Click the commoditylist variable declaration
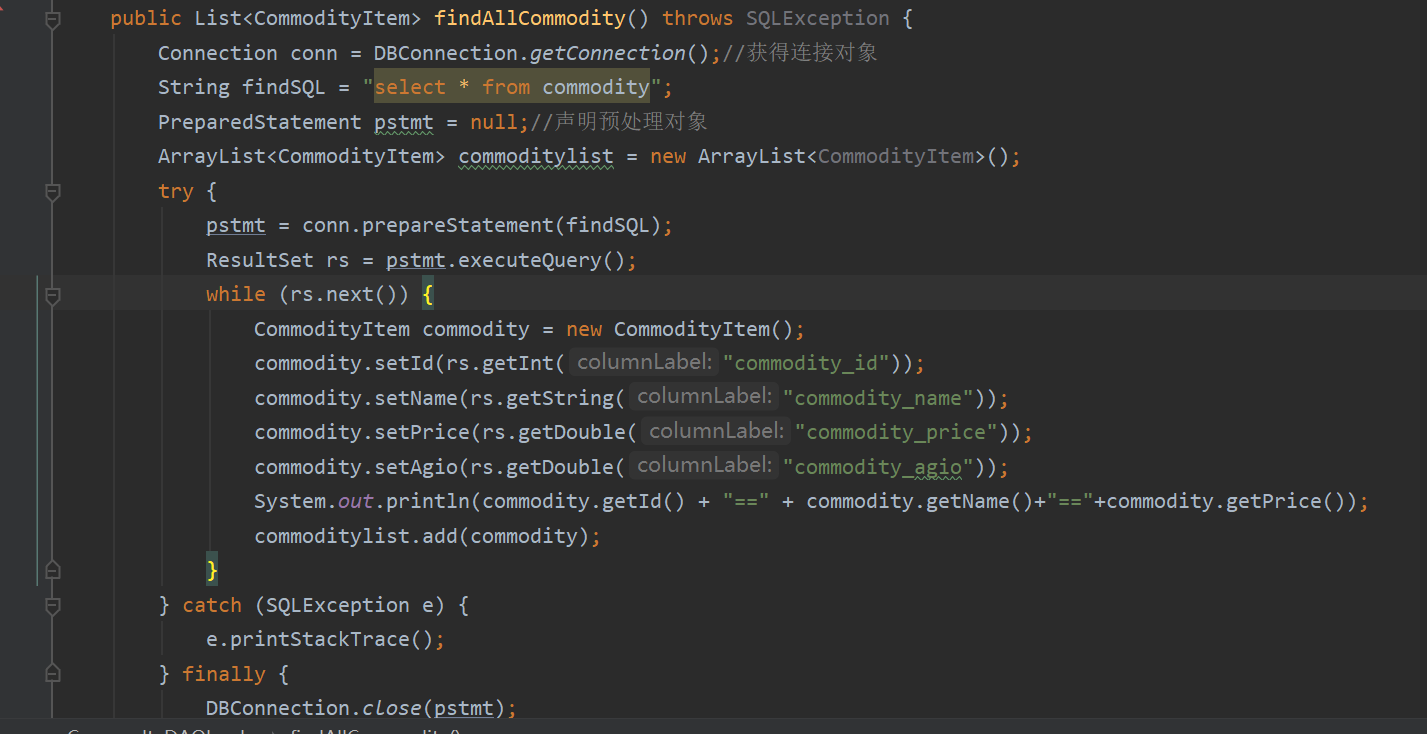This screenshot has height=734, width=1427. (x=536, y=156)
